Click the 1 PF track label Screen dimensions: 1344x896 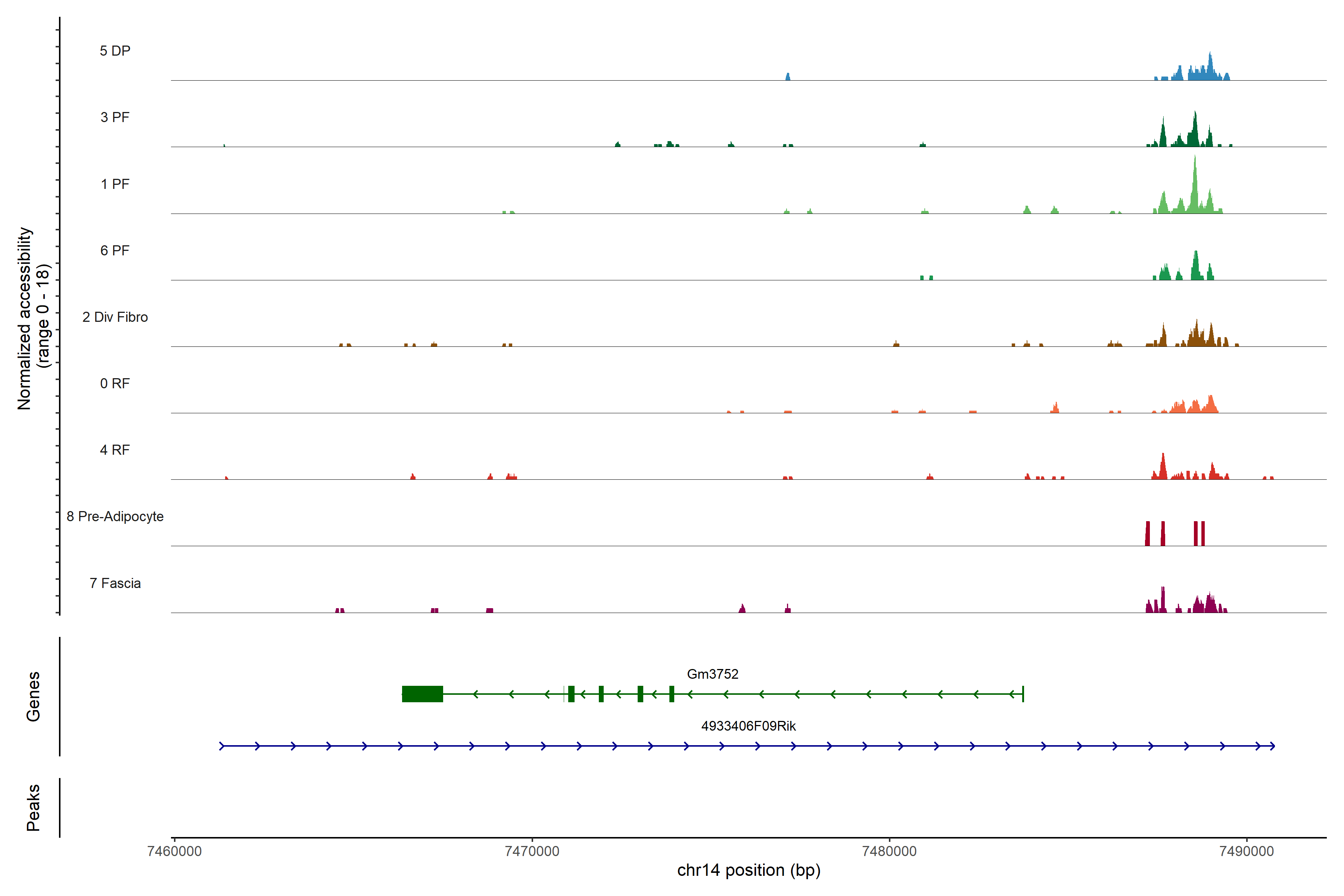pos(115,184)
